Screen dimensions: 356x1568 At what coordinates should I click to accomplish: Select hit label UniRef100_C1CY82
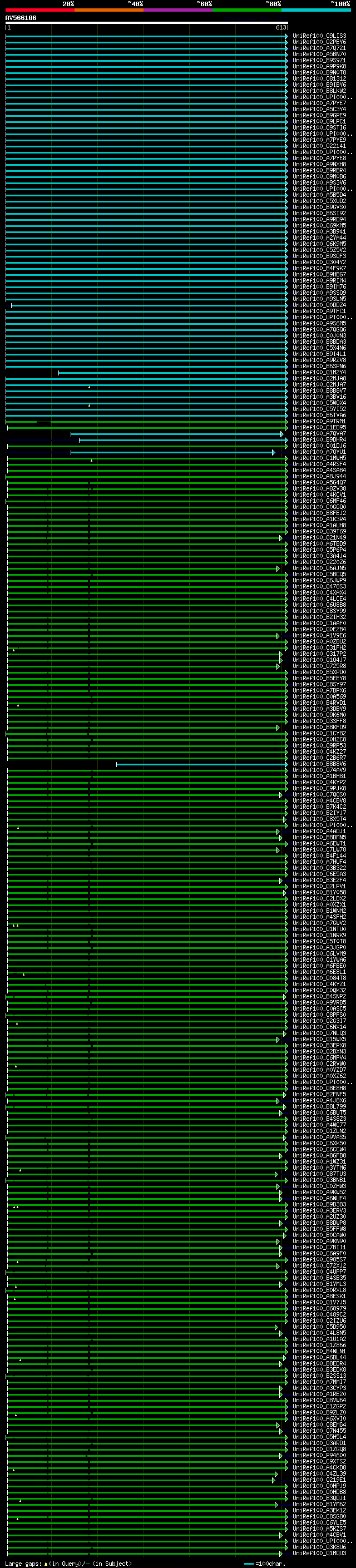pyautogui.click(x=319, y=734)
